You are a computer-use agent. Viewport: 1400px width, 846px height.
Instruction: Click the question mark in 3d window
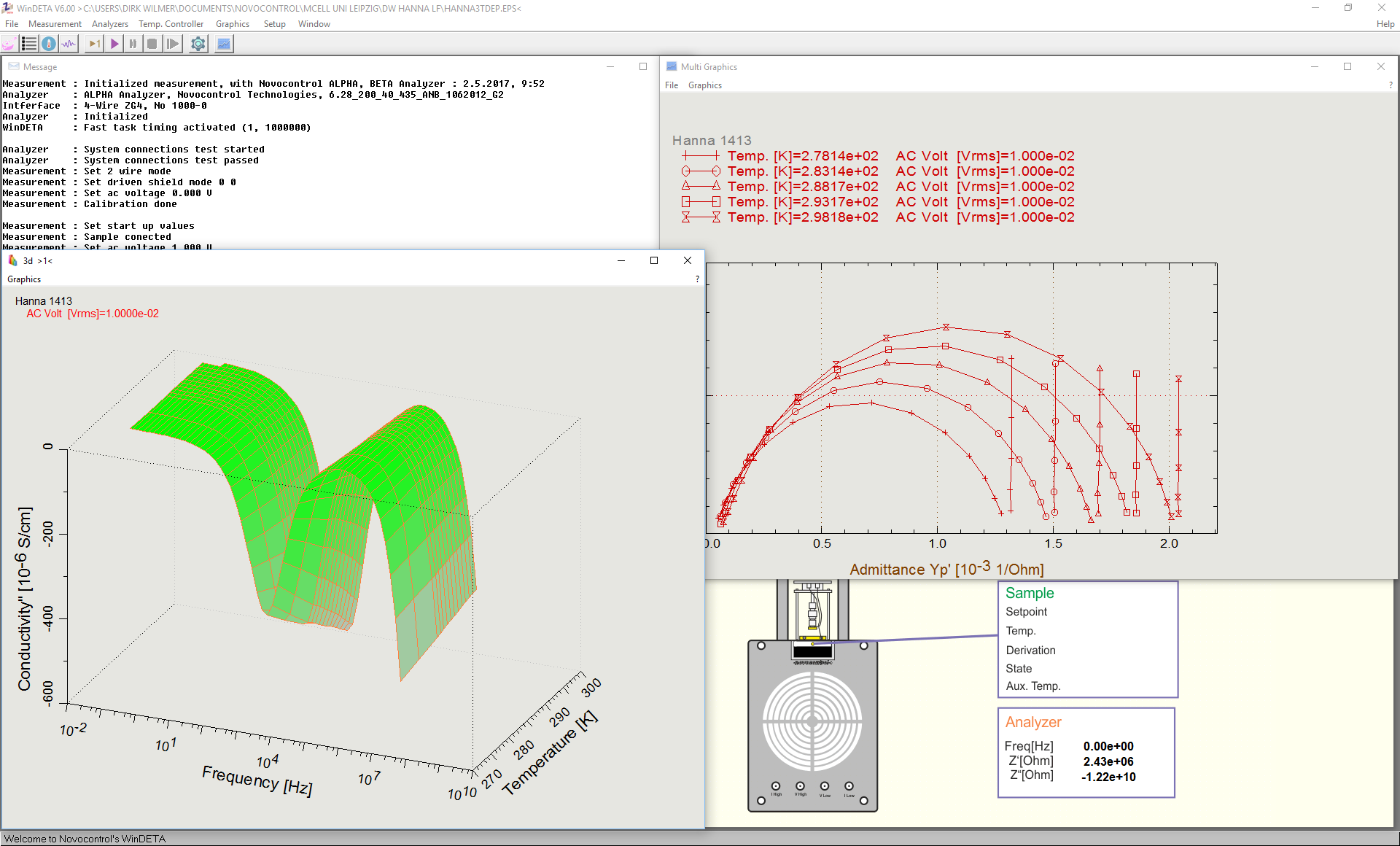[697, 279]
